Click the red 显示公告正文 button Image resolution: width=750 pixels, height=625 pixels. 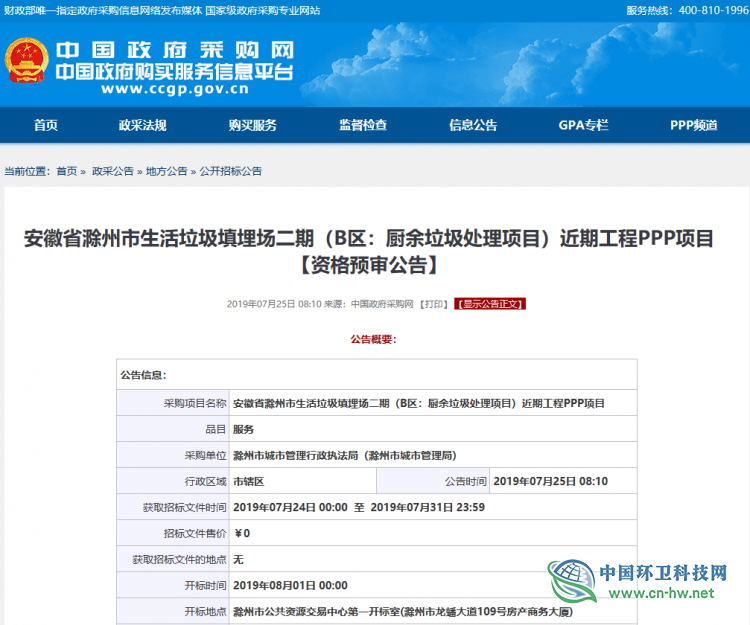tap(490, 304)
